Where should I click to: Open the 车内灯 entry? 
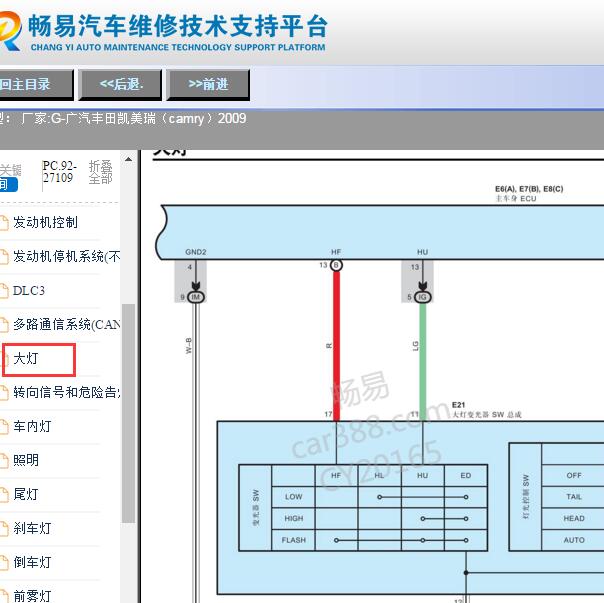coord(32,426)
